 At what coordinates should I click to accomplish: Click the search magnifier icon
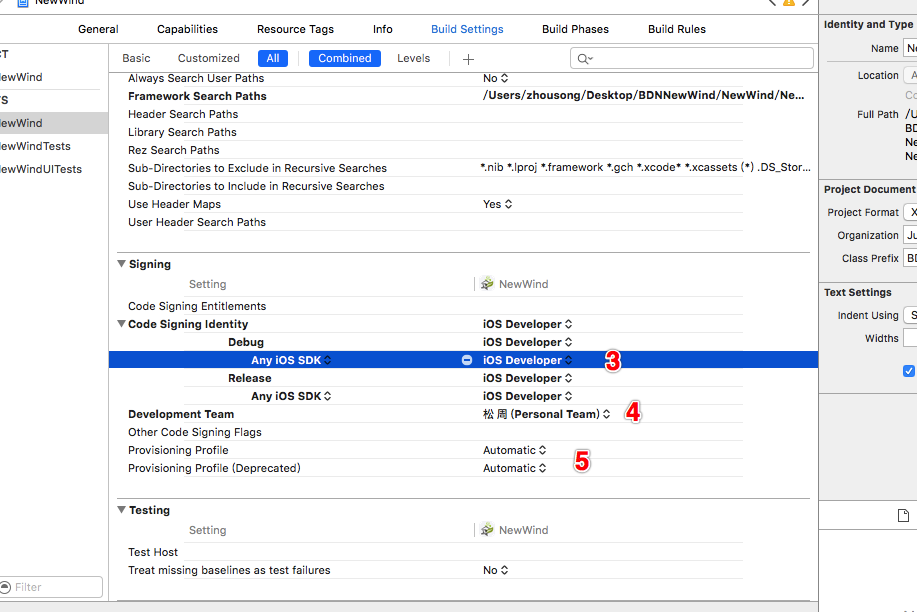pyautogui.click(x=584, y=59)
